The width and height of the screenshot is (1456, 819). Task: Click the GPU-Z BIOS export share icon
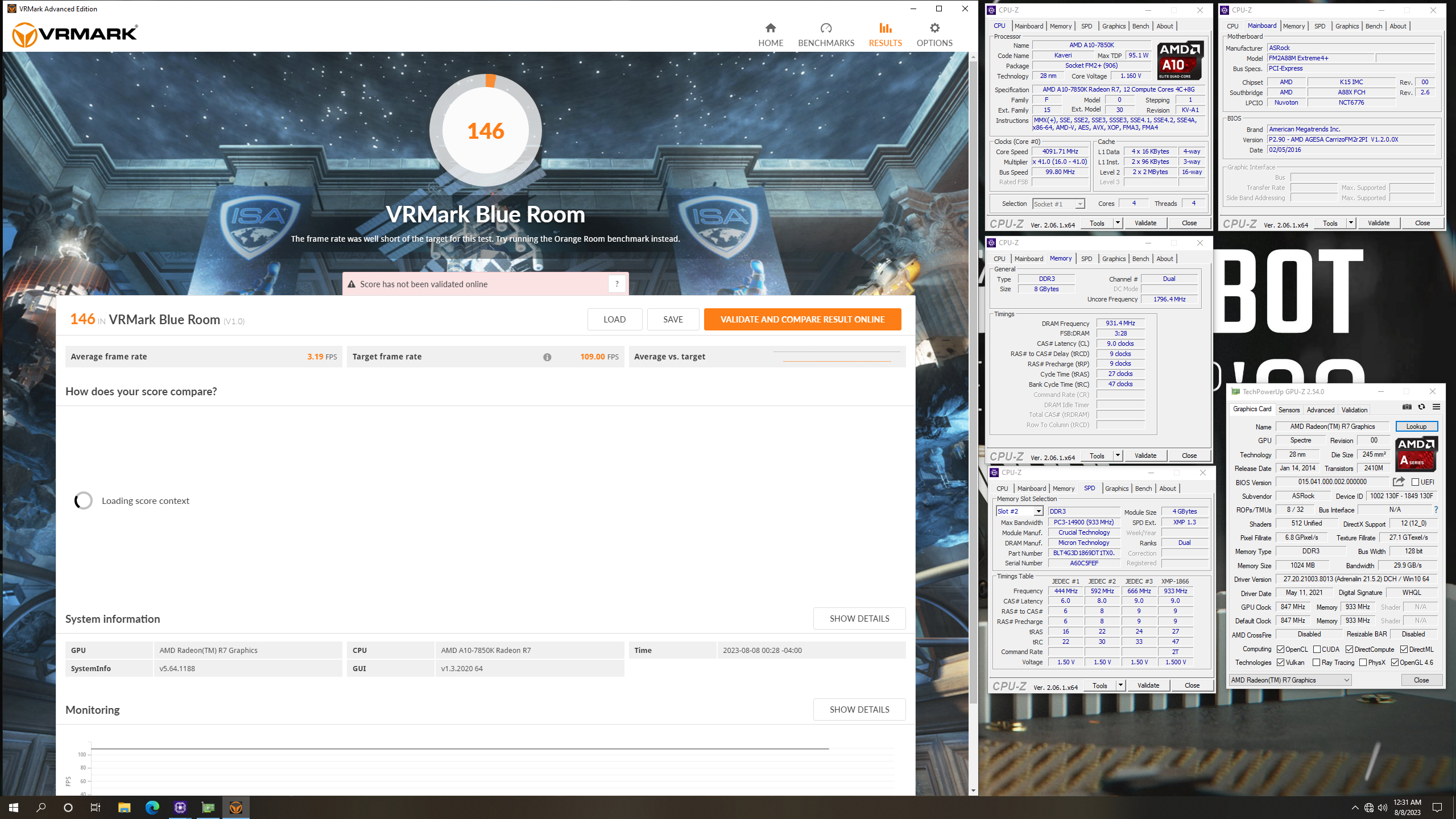pos(1399,482)
